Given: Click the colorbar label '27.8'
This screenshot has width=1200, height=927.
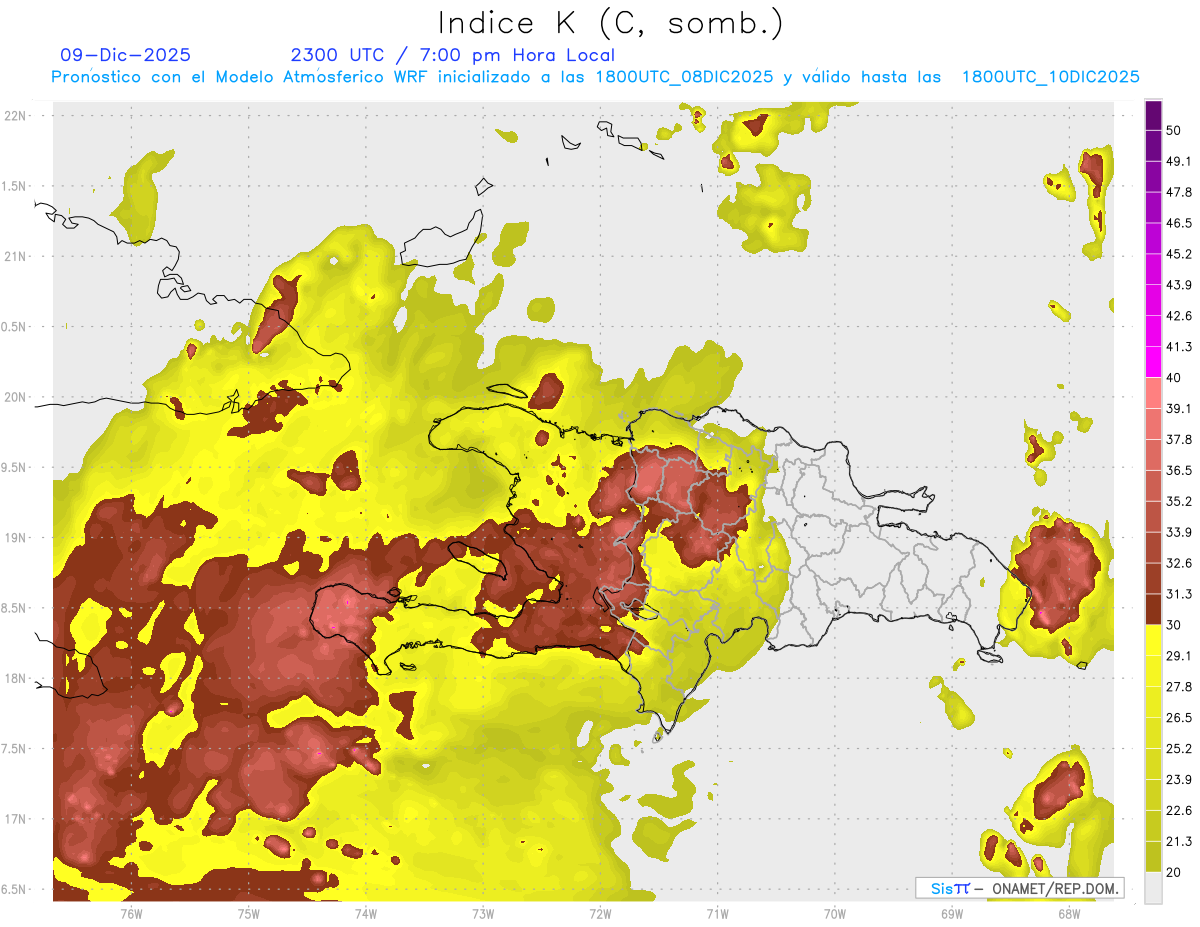Looking at the screenshot, I should [1179, 687].
